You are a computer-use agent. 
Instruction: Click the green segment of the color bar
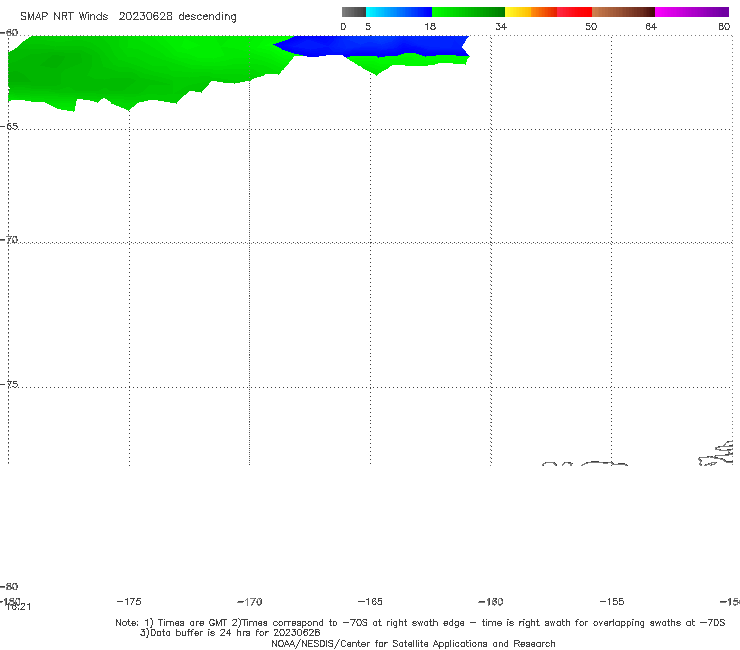point(468,12)
